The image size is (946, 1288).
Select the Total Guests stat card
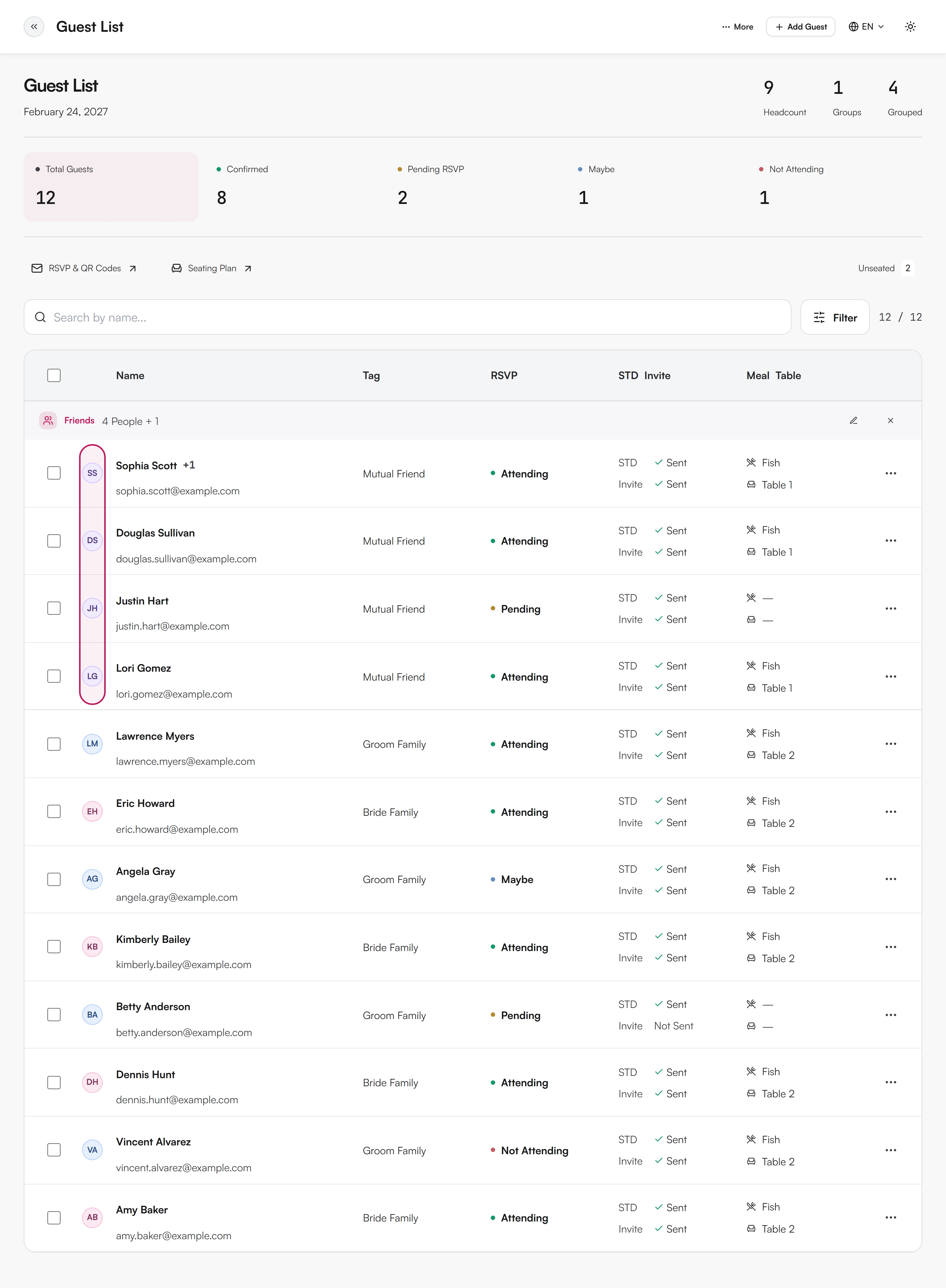pyautogui.click(x=111, y=187)
